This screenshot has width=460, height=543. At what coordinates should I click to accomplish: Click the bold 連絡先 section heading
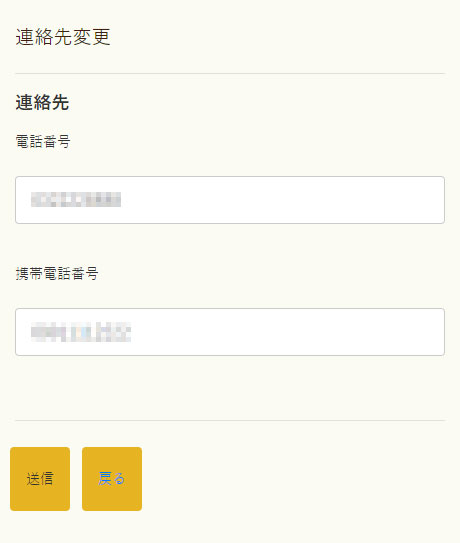pos(42,103)
